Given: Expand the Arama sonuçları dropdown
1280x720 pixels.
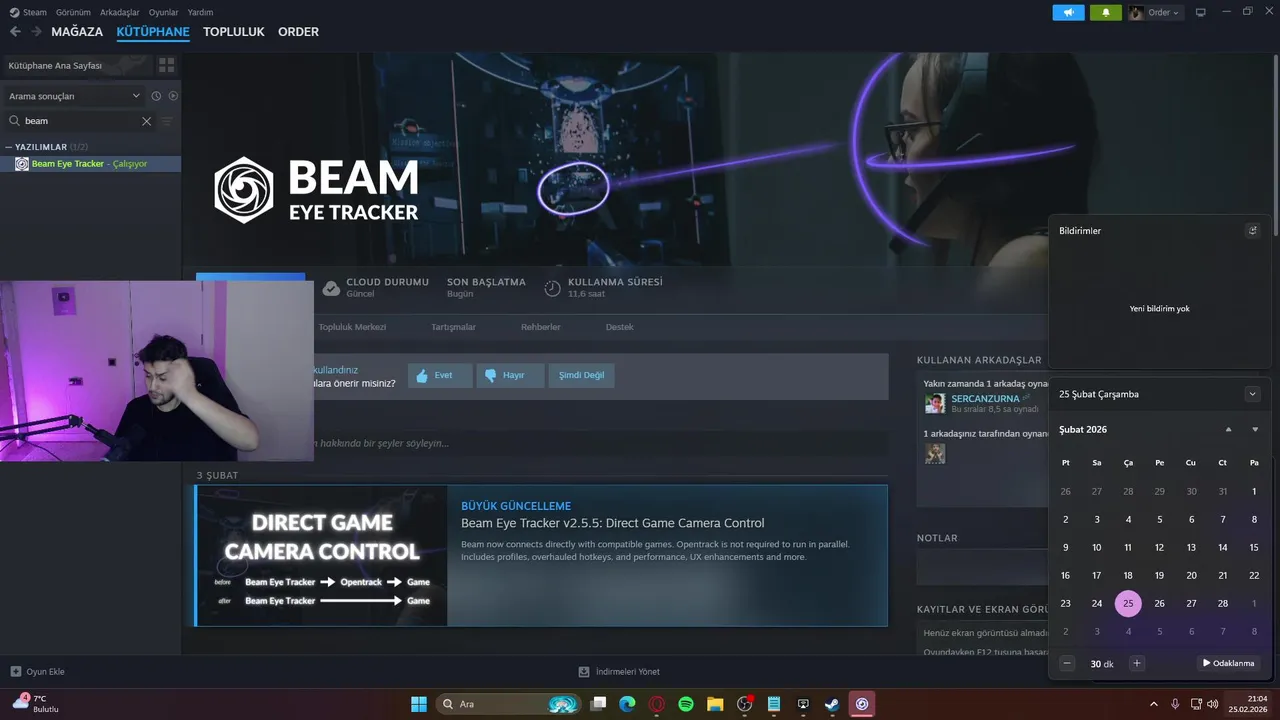Looking at the screenshot, I should [74, 96].
